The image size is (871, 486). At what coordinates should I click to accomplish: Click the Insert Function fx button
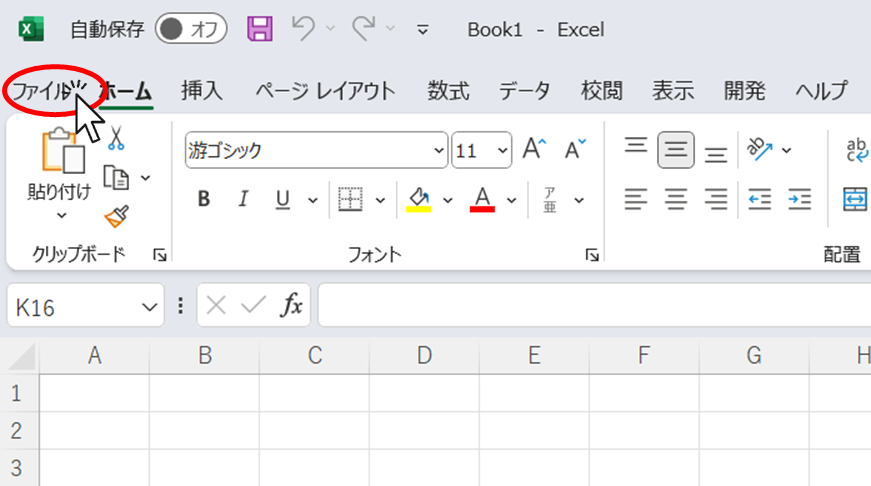pyautogui.click(x=292, y=305)
